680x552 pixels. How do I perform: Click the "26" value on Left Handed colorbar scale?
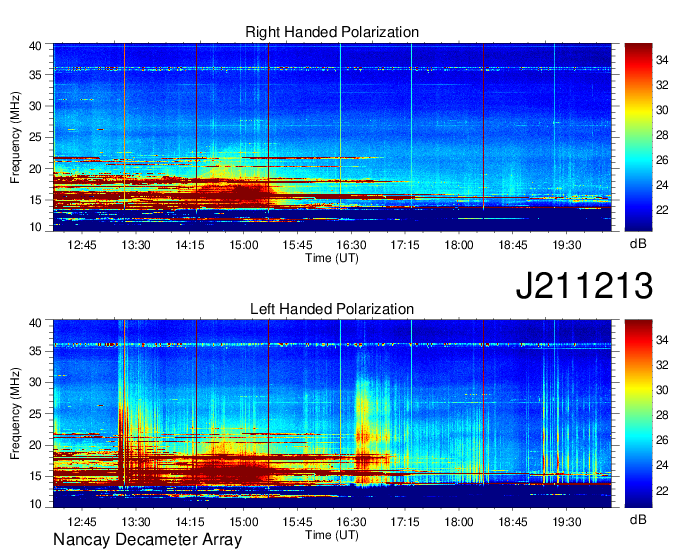(662, 440)
